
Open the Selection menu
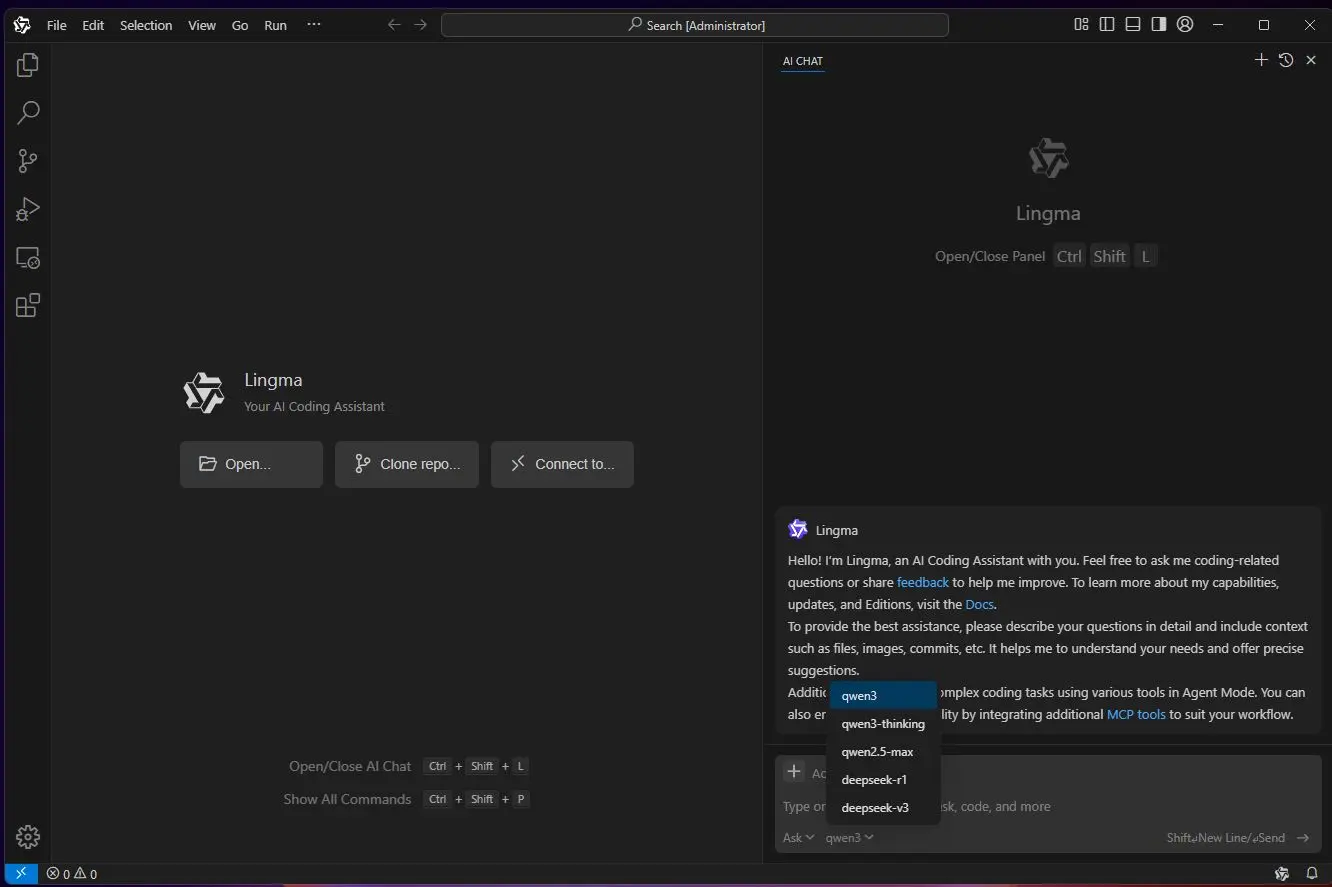pyautogui.click(x=146, y=25)
